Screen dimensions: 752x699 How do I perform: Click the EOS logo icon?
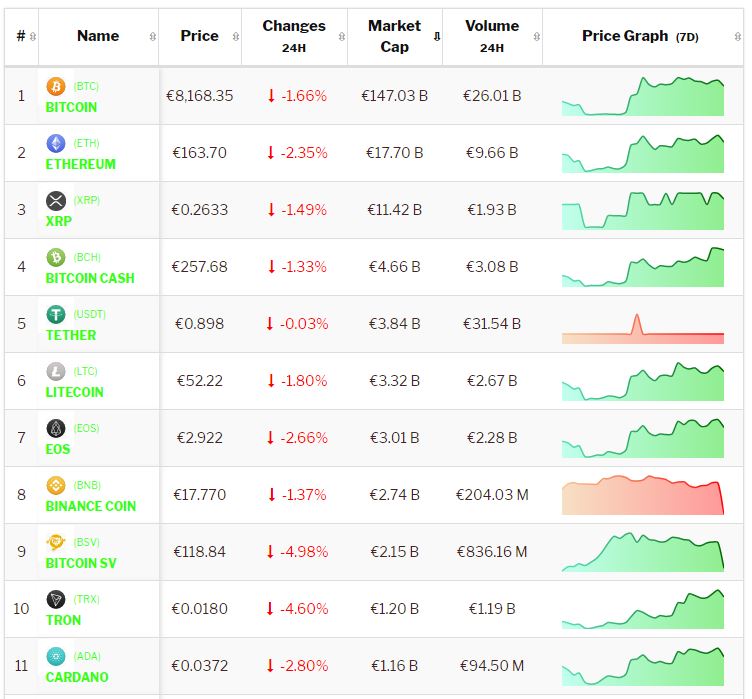56,429
